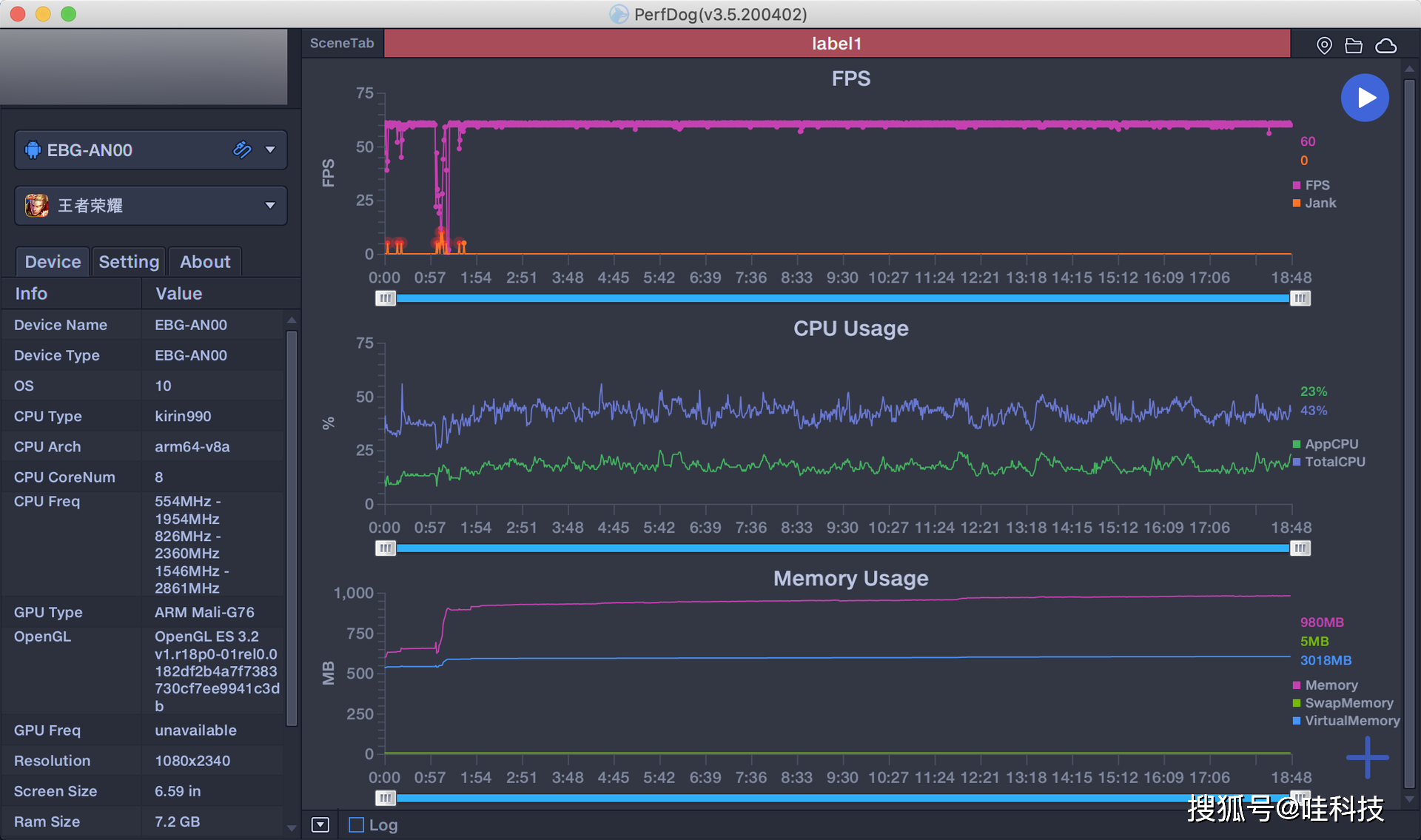
Task: Click the collapse panel icon beside Log
Action: coord(320,824)
